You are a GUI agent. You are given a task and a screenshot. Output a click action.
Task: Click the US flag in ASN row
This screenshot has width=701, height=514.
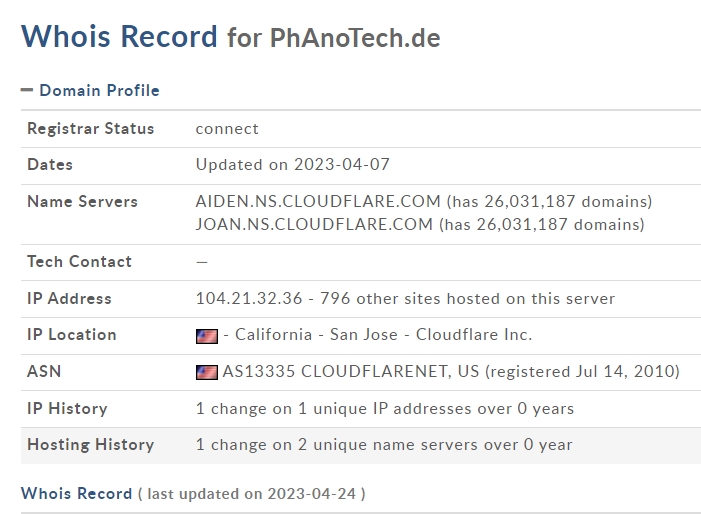coord(207,372)
